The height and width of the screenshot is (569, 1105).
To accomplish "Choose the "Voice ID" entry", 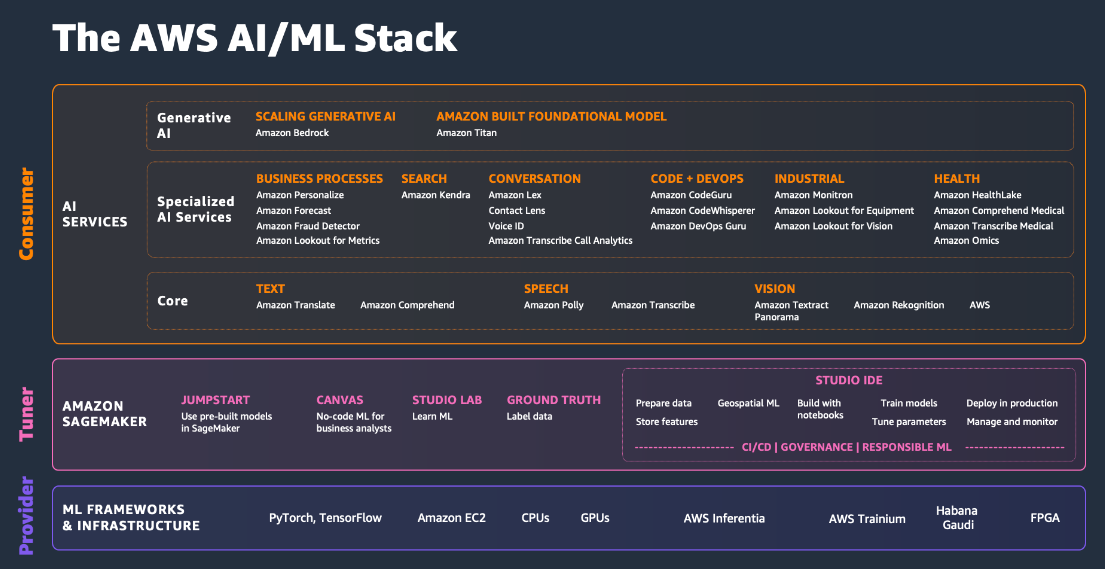I will tap(506, 226).
